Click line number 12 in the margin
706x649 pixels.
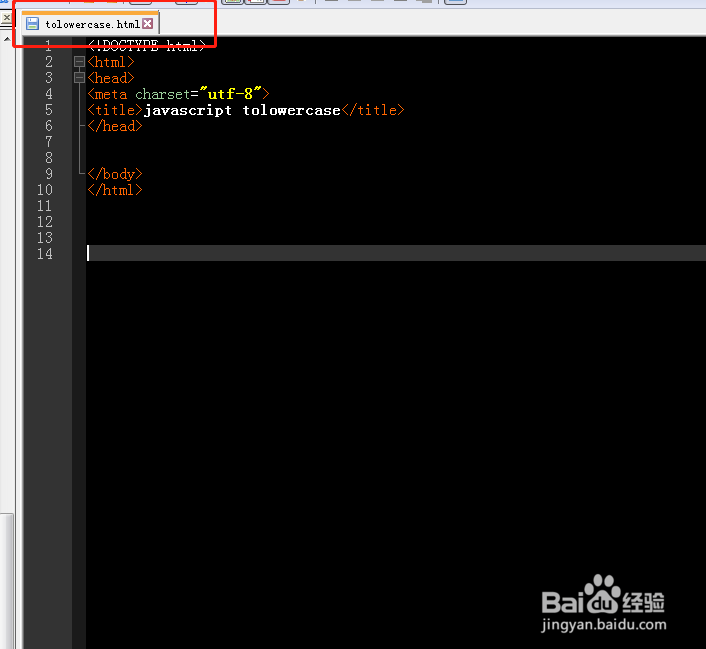tap(45, 222)
